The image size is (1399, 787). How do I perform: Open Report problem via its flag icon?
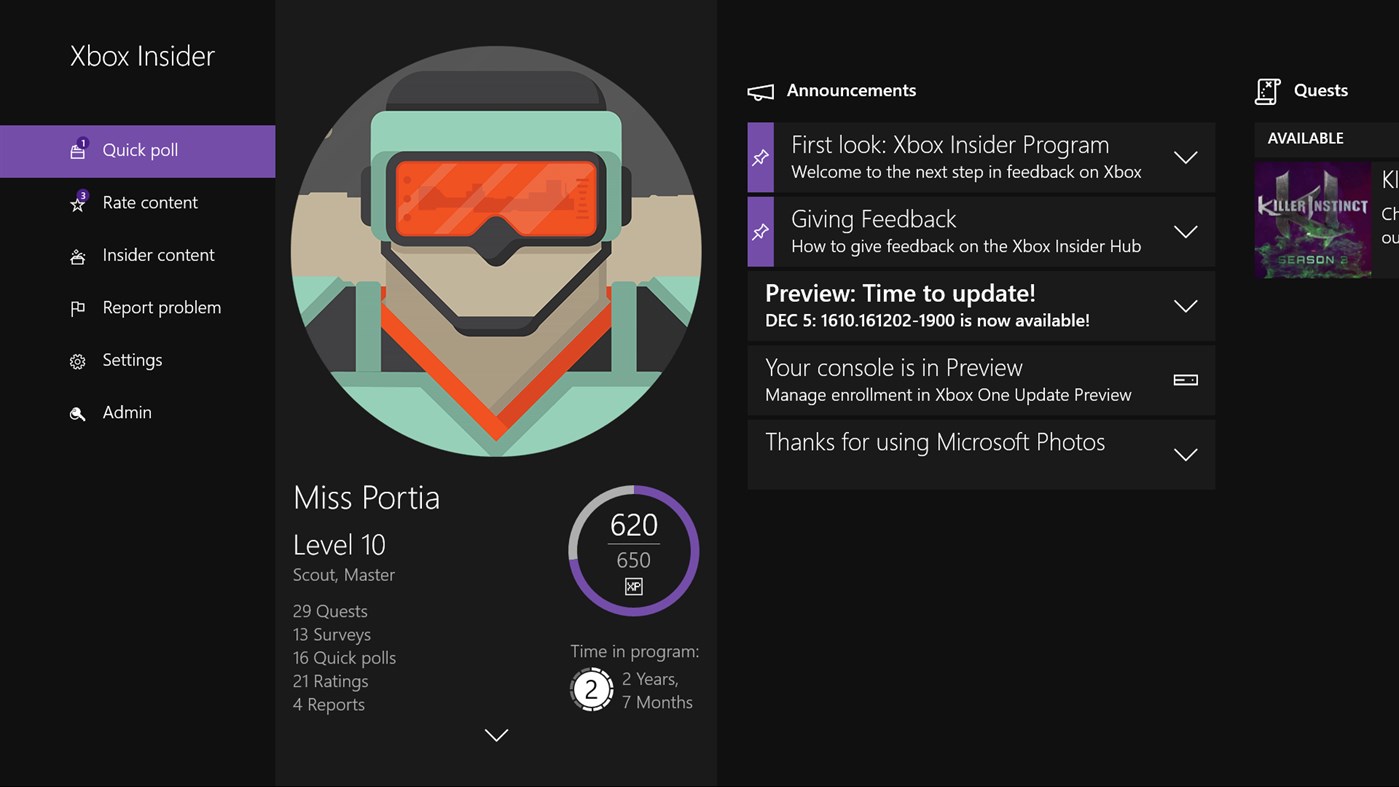(79, 307)
